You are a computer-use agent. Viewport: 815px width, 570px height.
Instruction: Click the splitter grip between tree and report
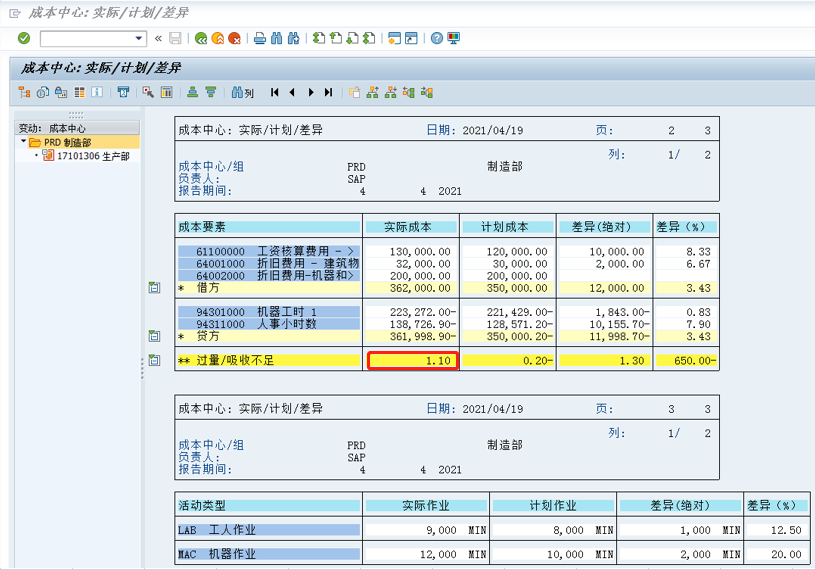(142, 368)
